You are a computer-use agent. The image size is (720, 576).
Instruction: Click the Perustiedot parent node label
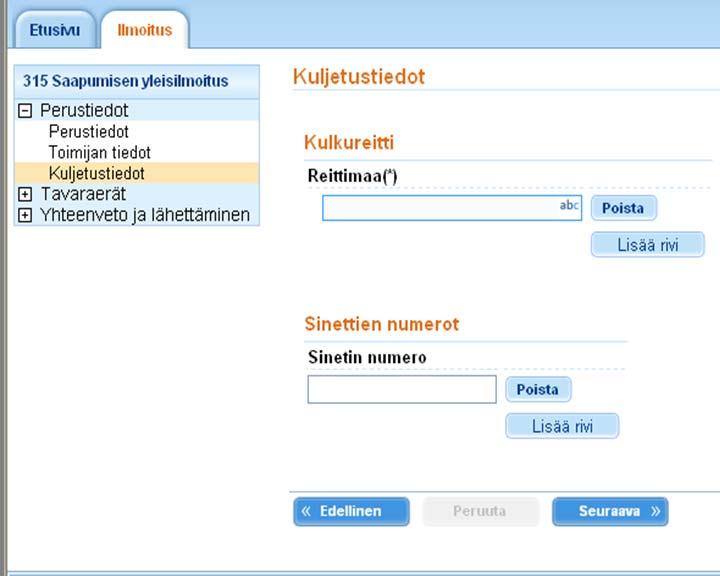[84, 111]
